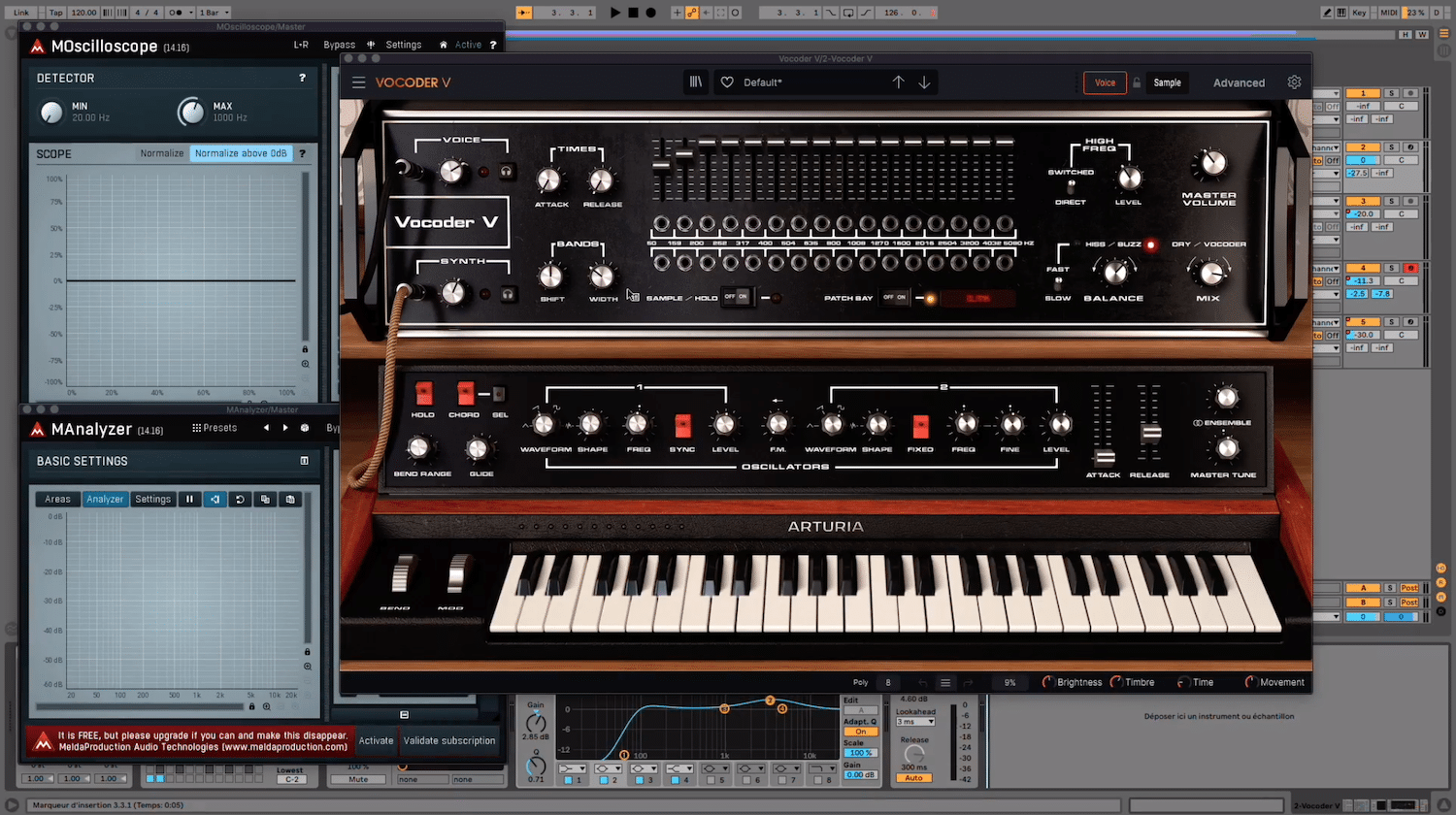Screen dimensions: 1456x815
Task: Open the Advanced panel in Vocoder V
Action: point(1239,82)
